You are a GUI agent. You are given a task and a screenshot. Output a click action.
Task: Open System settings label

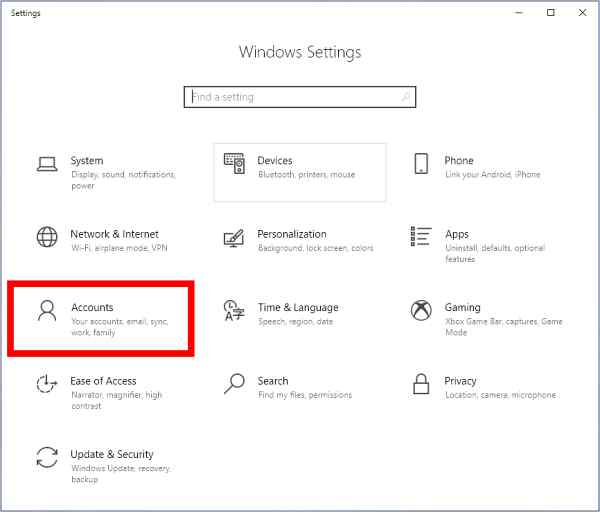point(87,161)
